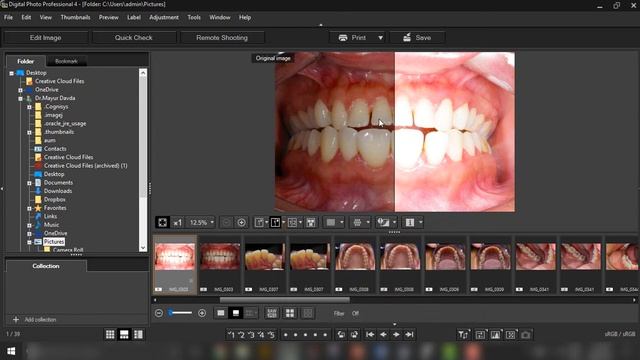Image resolution: width=640 pixels, height=360 pixels.
Task: Jump to the last image
Action: click(409, 335)
